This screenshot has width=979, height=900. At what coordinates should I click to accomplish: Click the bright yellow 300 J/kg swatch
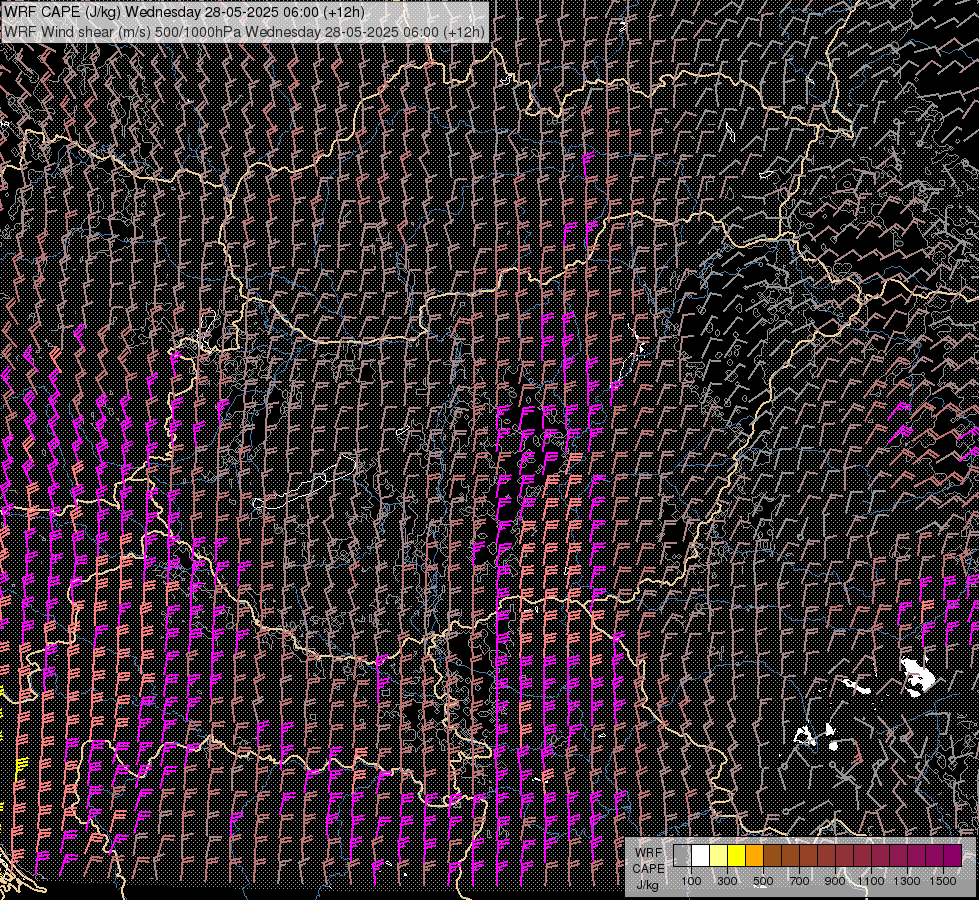[737, 855]
